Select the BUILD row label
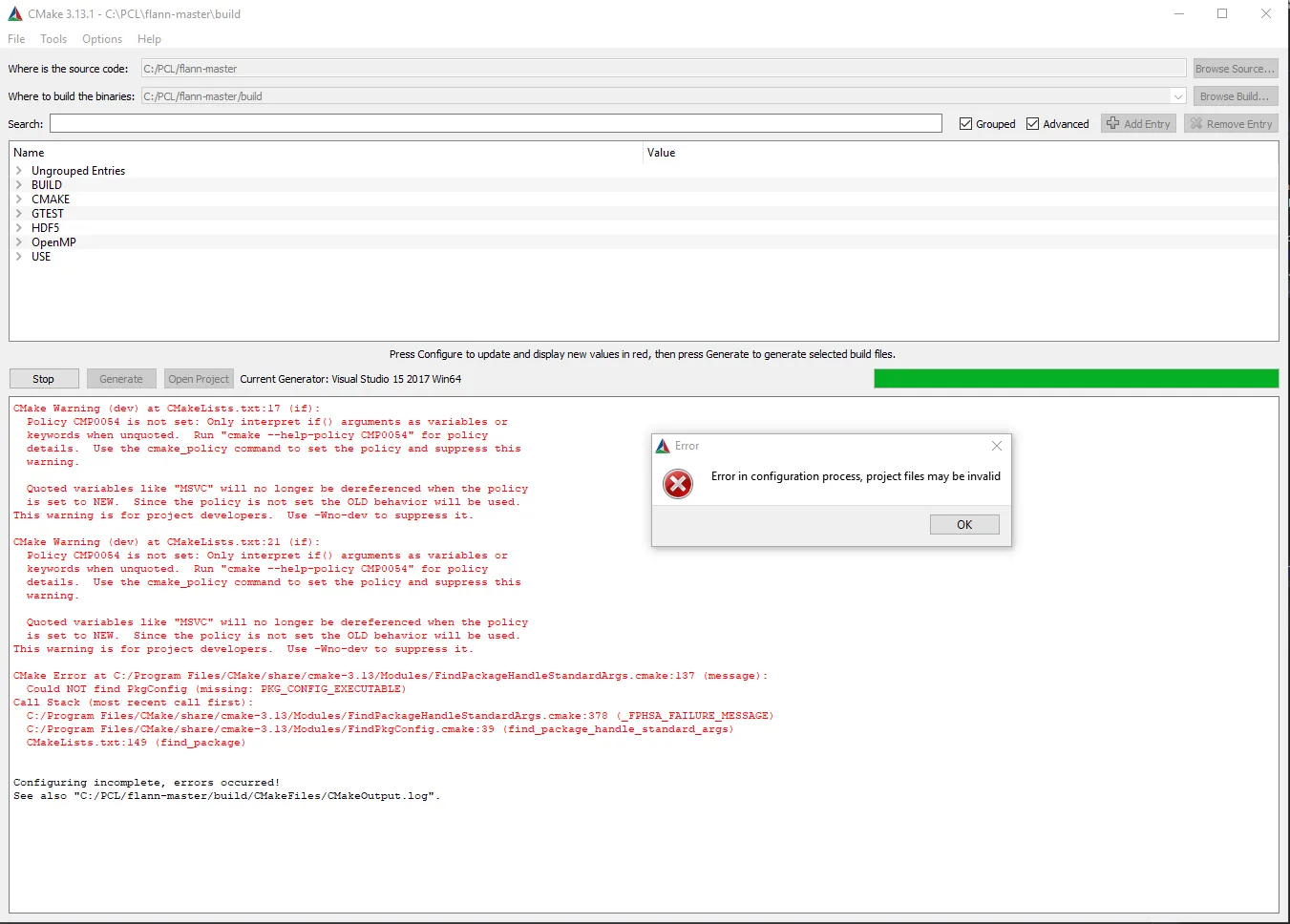Image resolution: width=1290 pixels, height=924 pixels. 47,185
